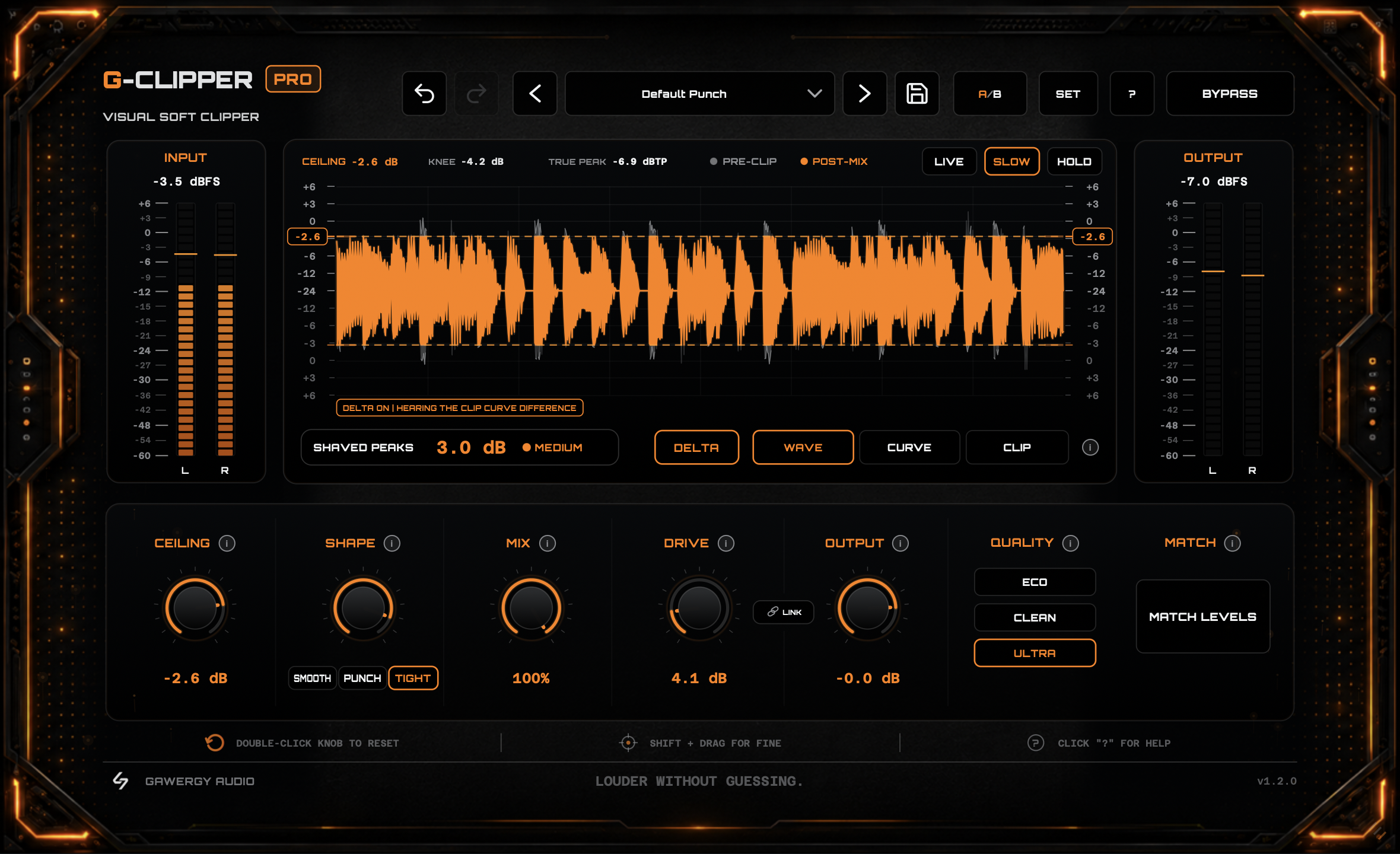Screen dimensions: 1400x854
Task: Click the Output value -0.0 dB
Action: pos(868,678)
